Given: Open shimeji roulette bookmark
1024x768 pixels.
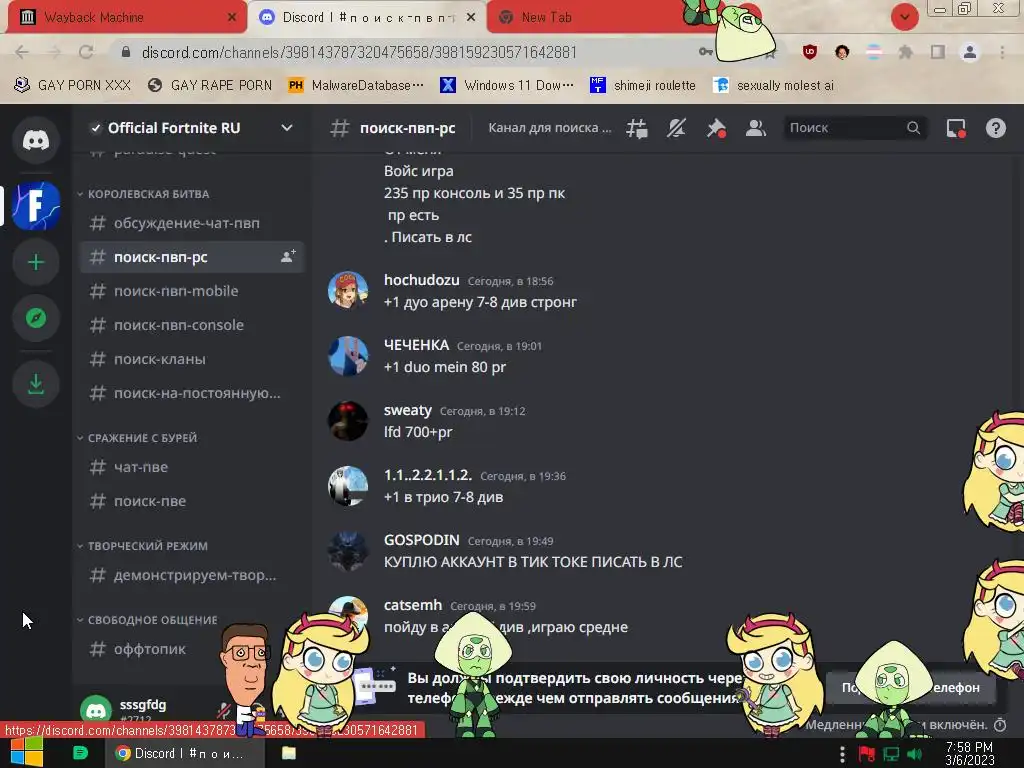Looking at the screenshot, I should pyautogui.click(x=643, y=85).
